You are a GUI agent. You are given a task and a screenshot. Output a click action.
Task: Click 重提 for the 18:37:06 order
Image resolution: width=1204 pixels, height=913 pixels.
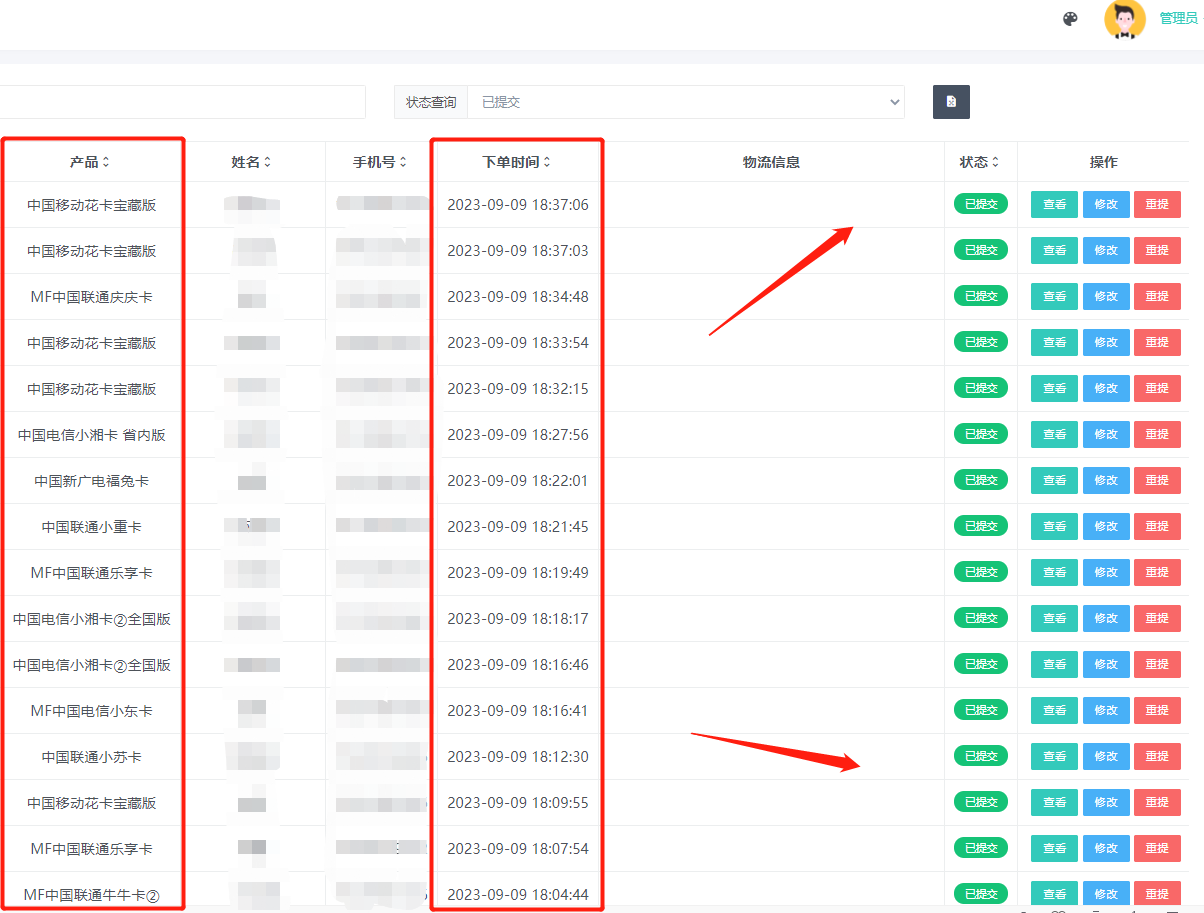(x=1157, y=205)
